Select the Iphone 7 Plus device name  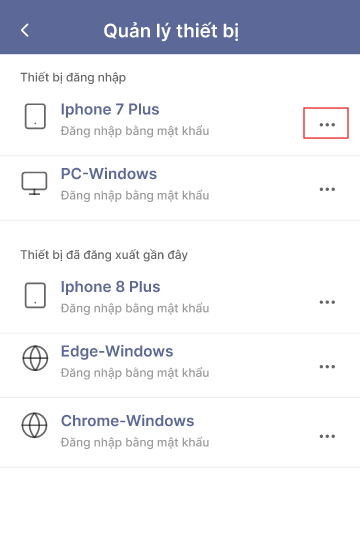tap(110, 110)
